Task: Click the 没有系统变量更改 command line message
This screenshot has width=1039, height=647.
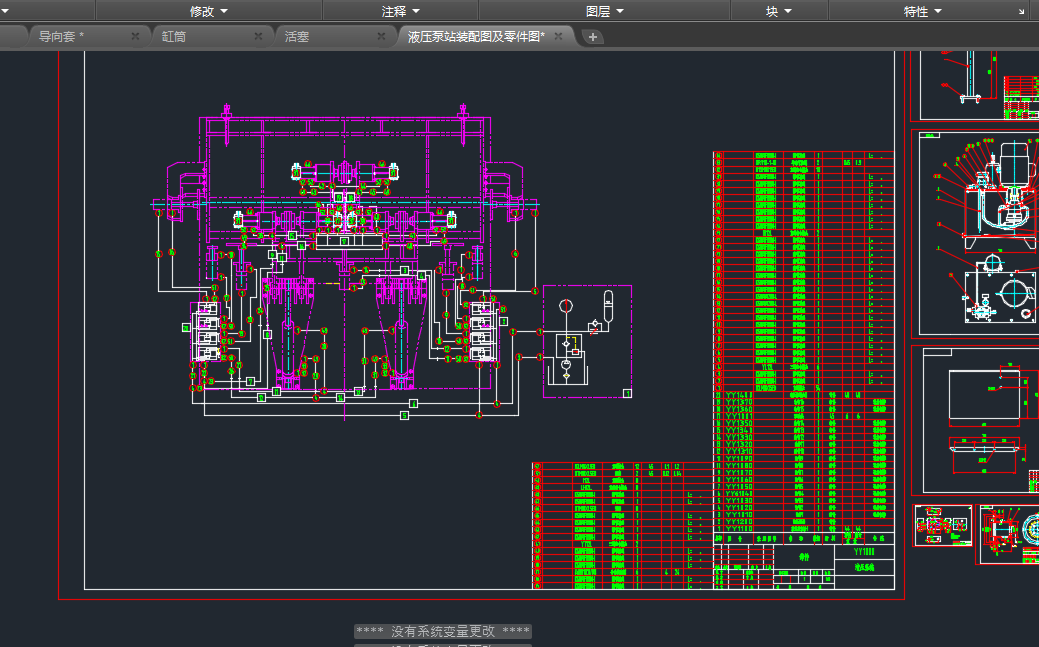Action: click(443, 631)
